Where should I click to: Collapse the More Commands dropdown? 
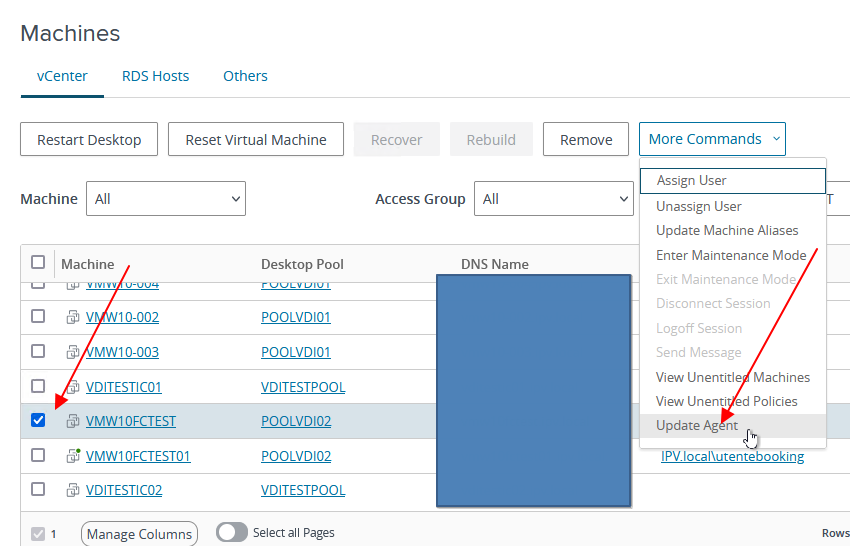pyautogui.click(x=712, y=139)
